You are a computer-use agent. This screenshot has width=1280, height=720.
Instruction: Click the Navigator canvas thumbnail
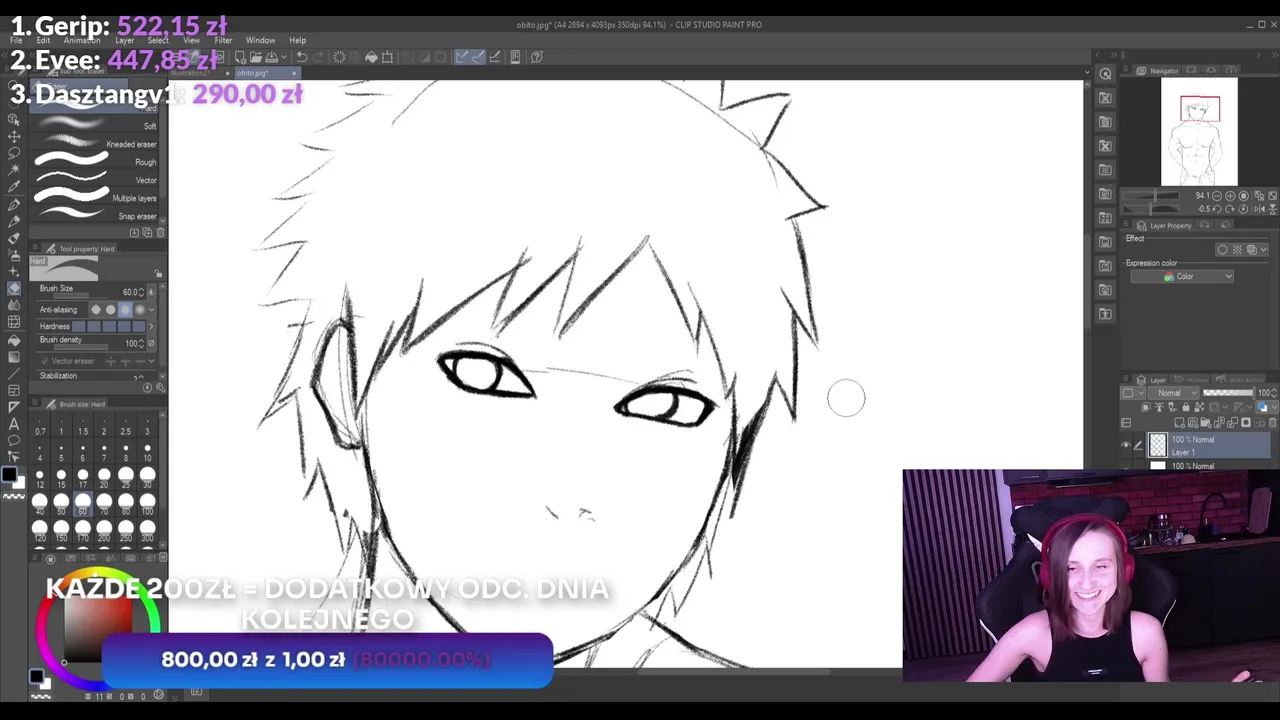[x=1199, y=133]
